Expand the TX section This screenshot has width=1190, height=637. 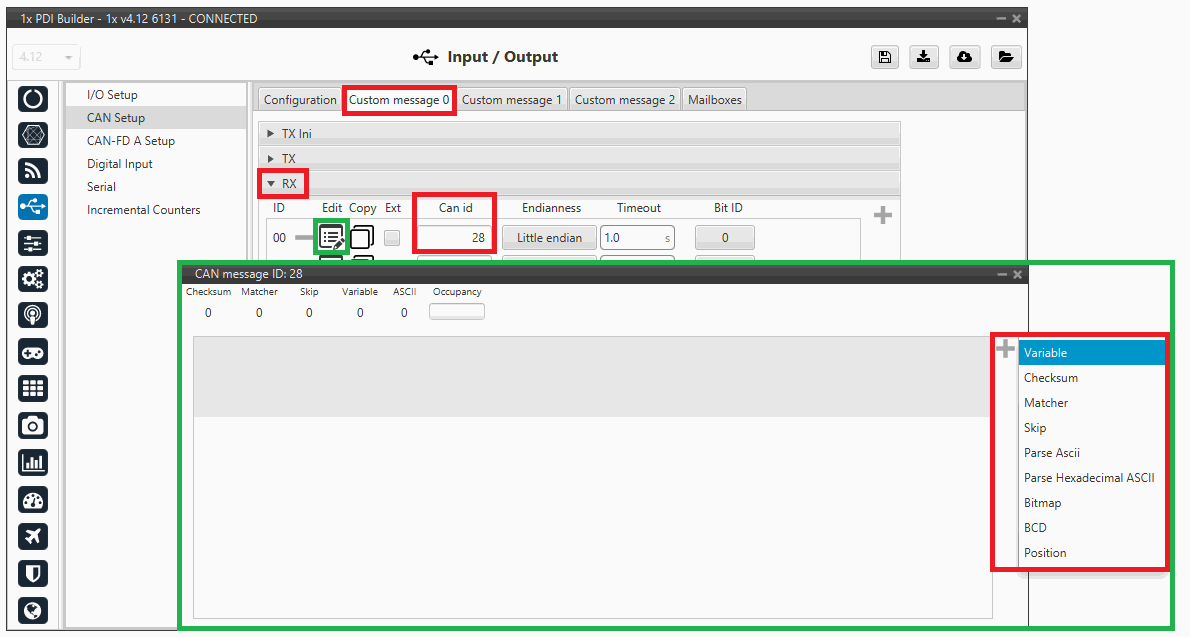click(x=579, y=159)
